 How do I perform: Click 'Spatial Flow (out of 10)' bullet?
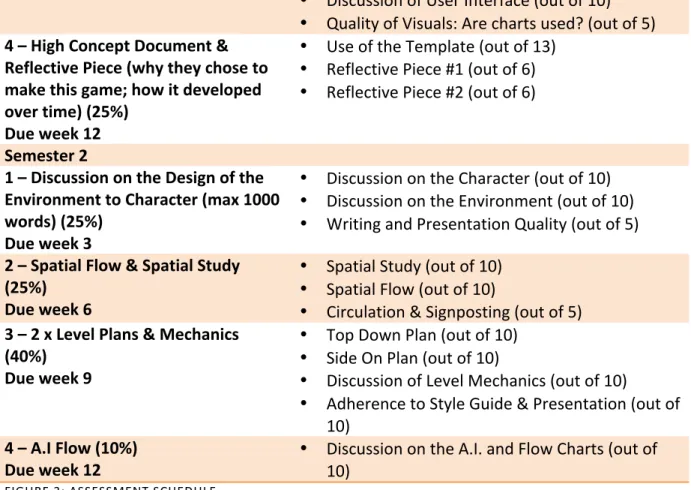[x=411, y=290]
